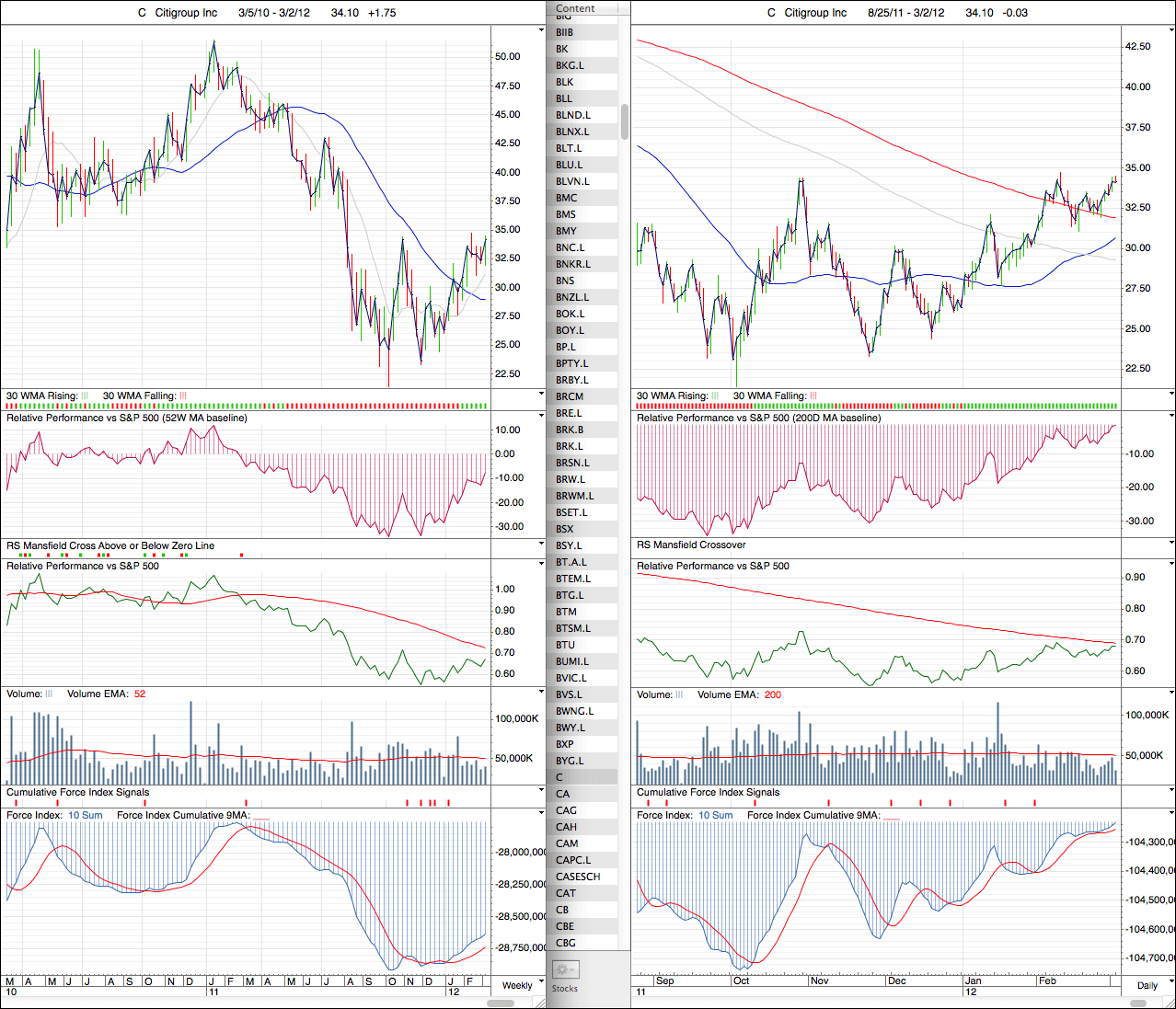Viewport: 1176px width, 1009px height.
Task: Open daily price chart panel dropdown arrow
Action: pos(1170,30)
